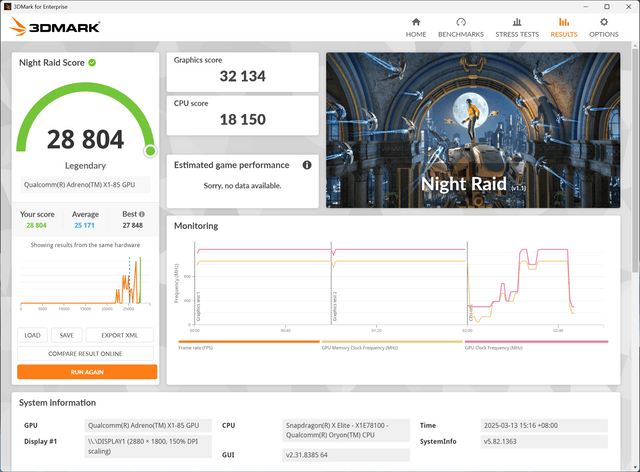Click the System Information heading
This screenshot has height=472, width=640.
coord(58,403)
